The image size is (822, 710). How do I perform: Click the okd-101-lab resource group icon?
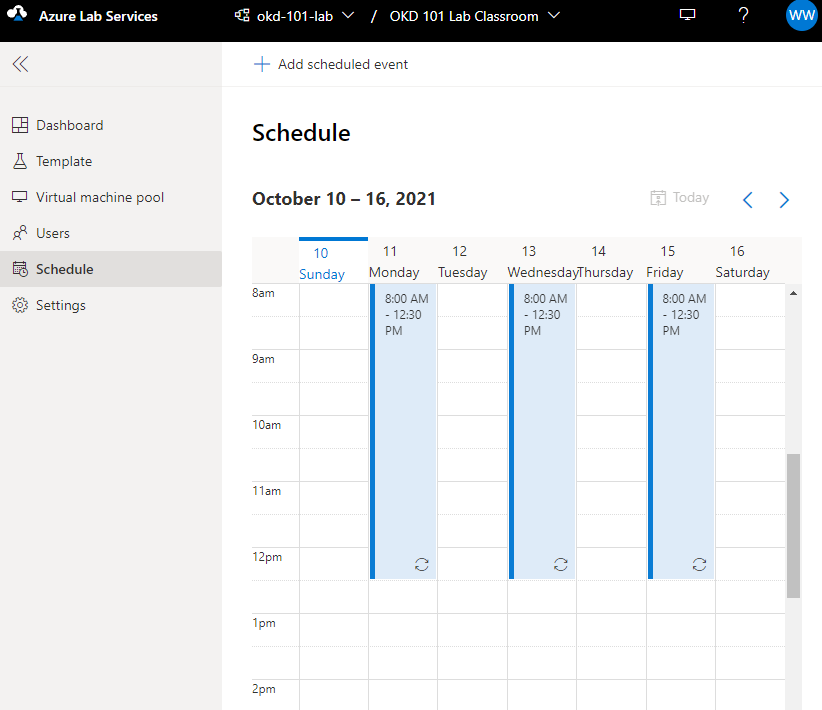coord(242,16)
